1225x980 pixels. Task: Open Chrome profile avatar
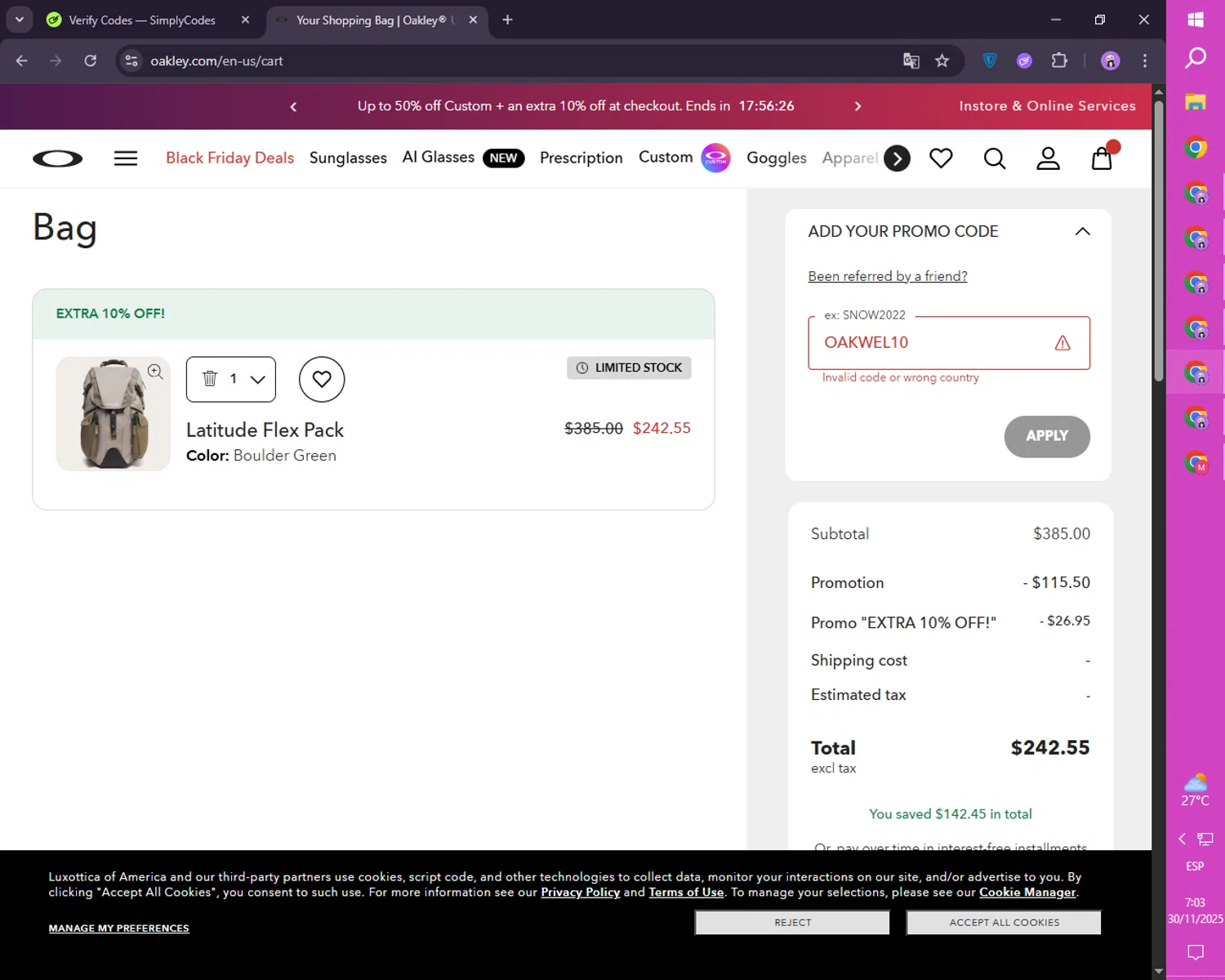(x=1111, y=60)
